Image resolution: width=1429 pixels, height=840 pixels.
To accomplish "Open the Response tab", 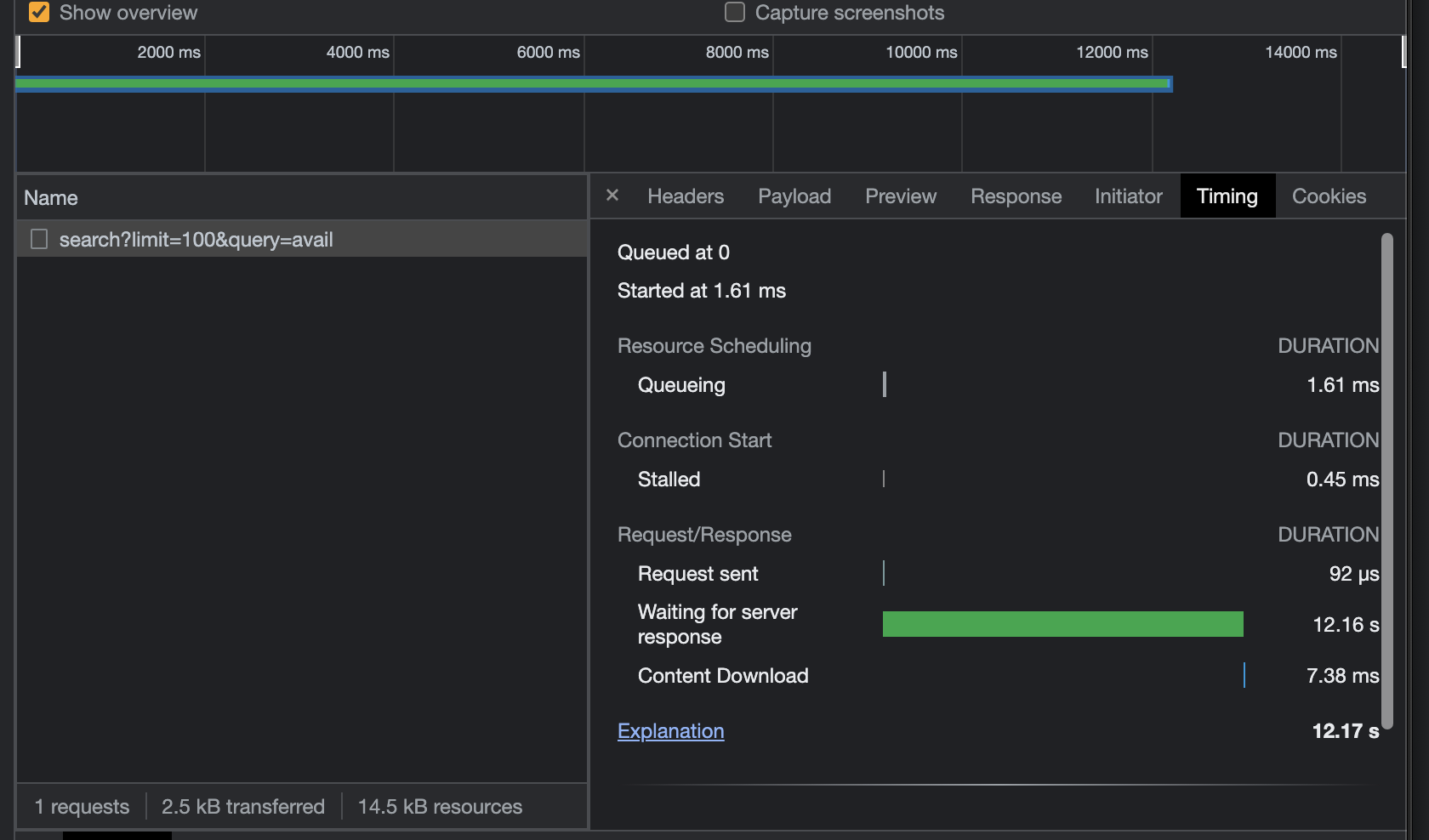I will tap(1016, 196).
